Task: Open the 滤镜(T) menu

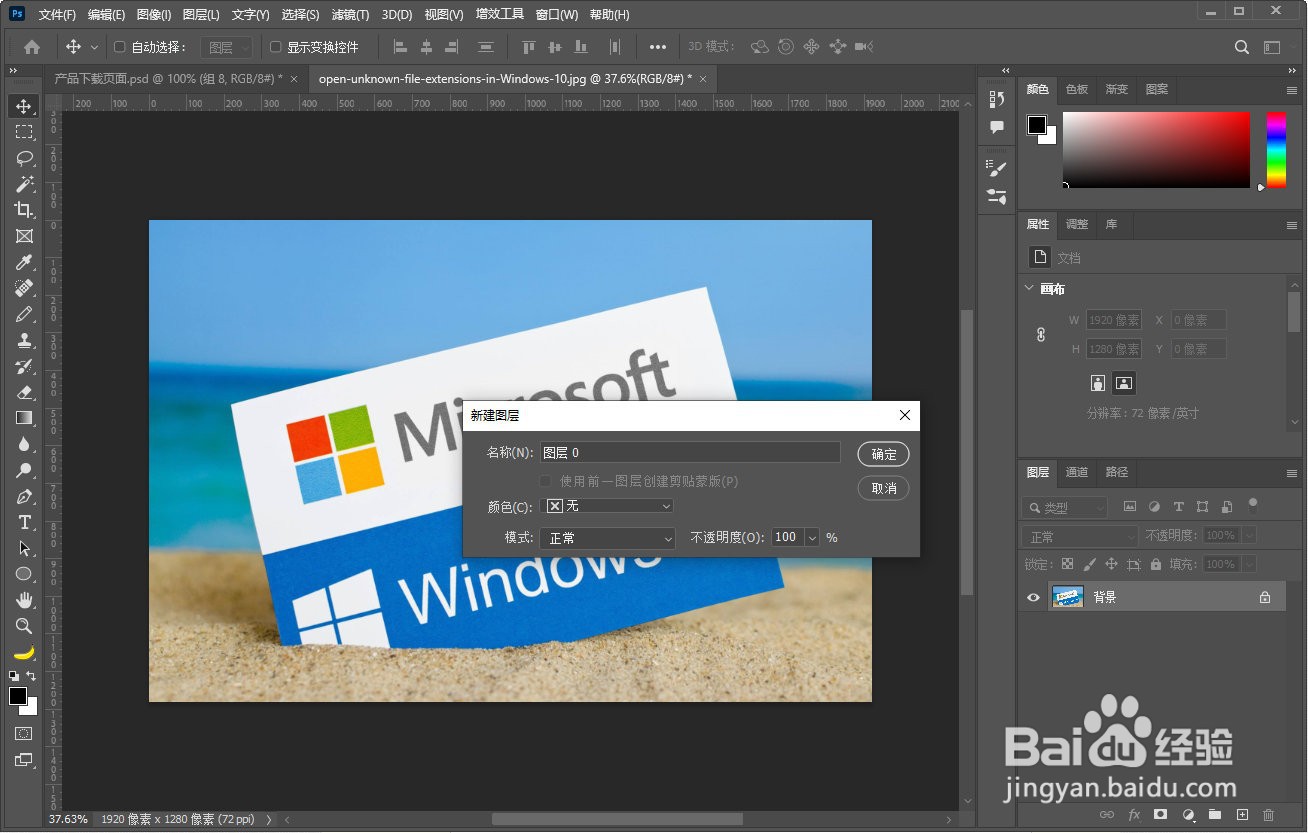Action: click(350, 15)
